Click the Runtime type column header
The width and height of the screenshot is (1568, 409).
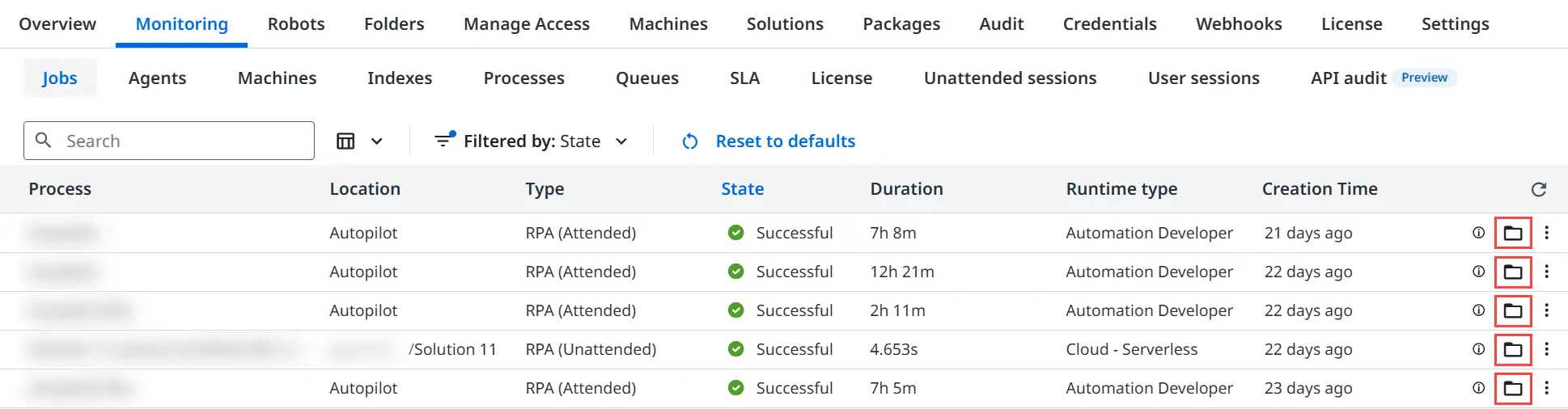(1121, 189)
